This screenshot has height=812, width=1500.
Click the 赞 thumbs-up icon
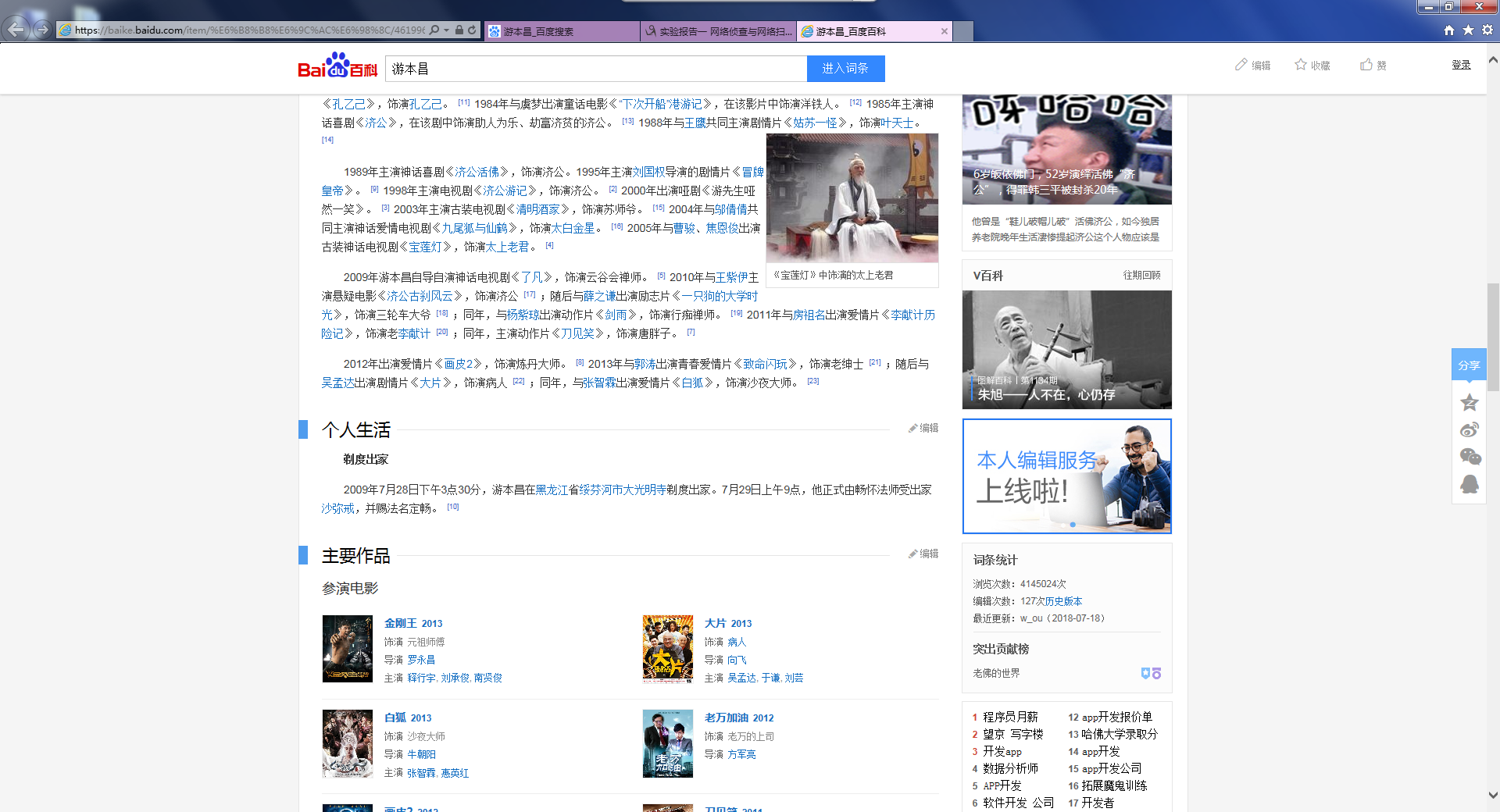pos(1366,65)
